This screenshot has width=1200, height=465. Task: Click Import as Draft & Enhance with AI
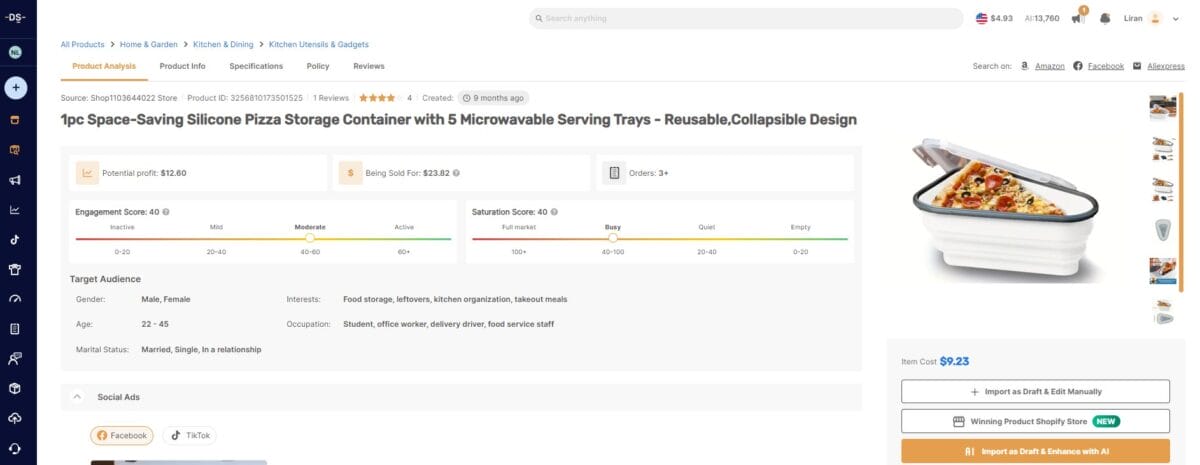coord(1035,451)
